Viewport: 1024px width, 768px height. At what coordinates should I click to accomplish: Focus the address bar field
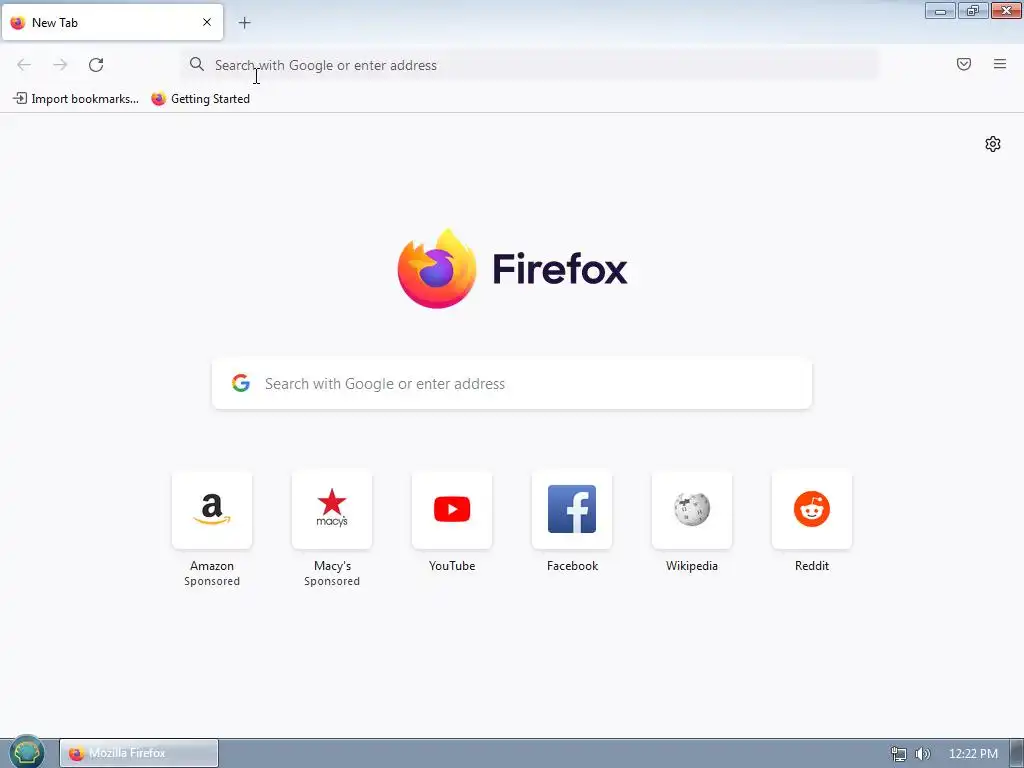coord(530,65)
